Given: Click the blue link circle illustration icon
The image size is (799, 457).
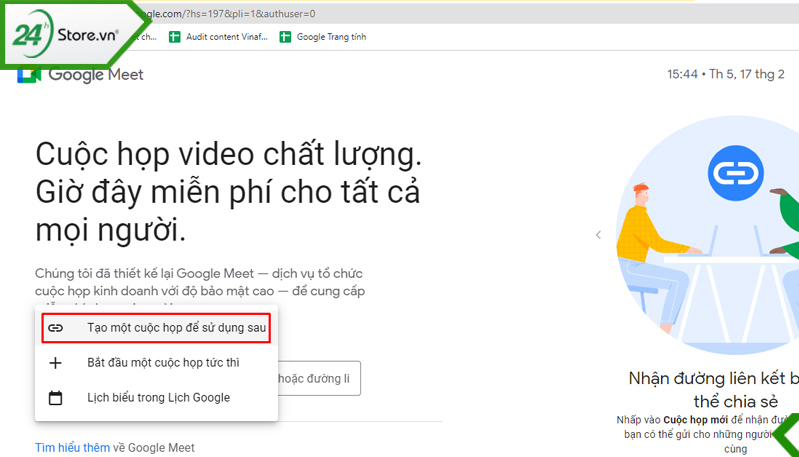Looking at the screenshot, I should click(x=735, y=173).
